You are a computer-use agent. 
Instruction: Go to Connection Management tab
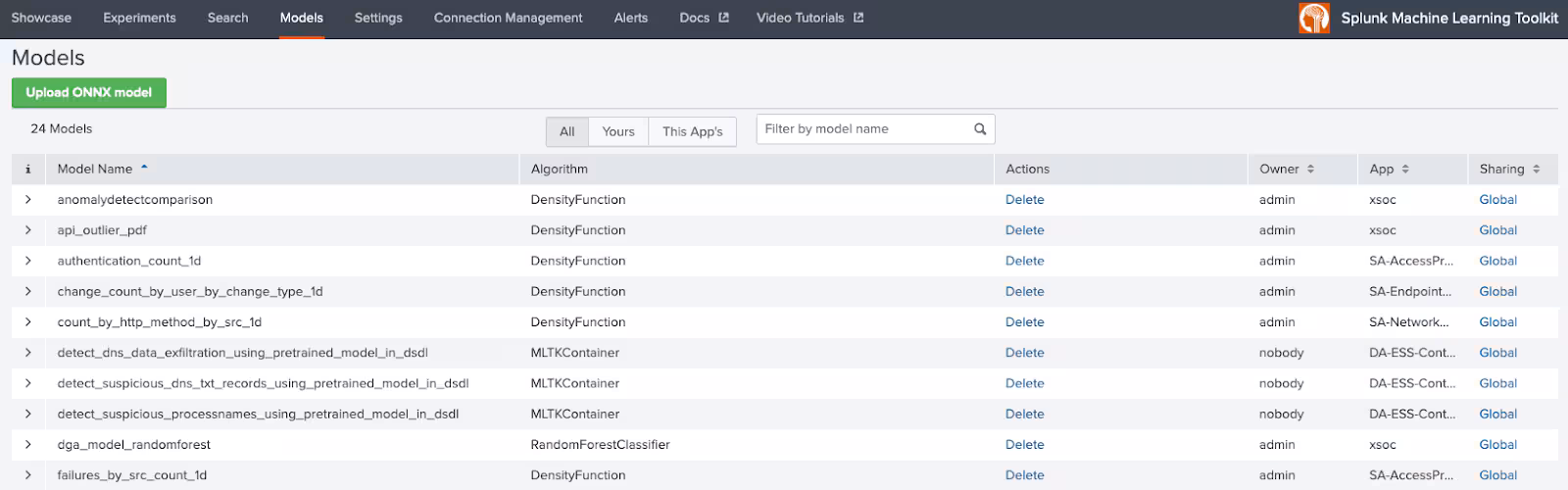pos(508,18)
